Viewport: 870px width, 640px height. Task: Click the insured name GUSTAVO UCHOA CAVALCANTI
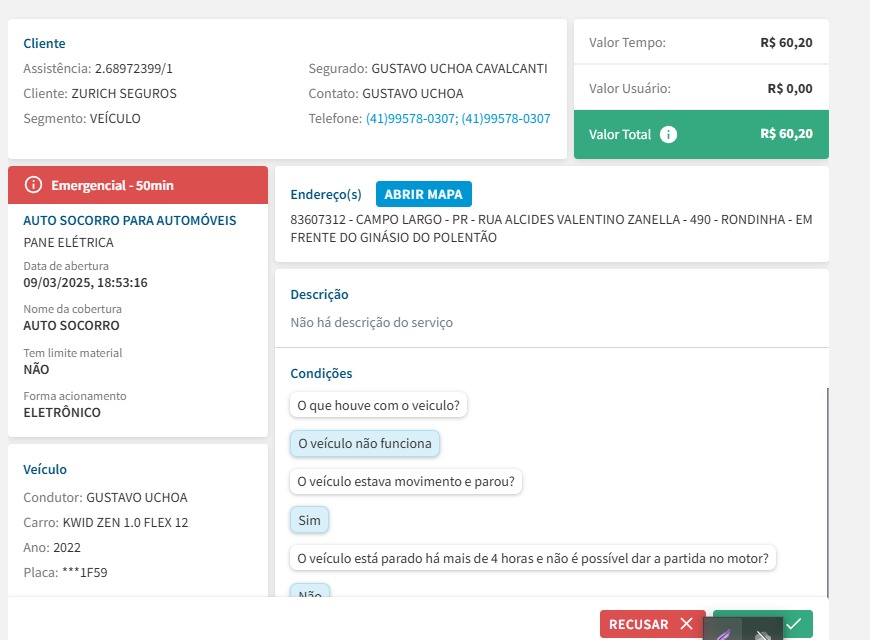(459, 68)
